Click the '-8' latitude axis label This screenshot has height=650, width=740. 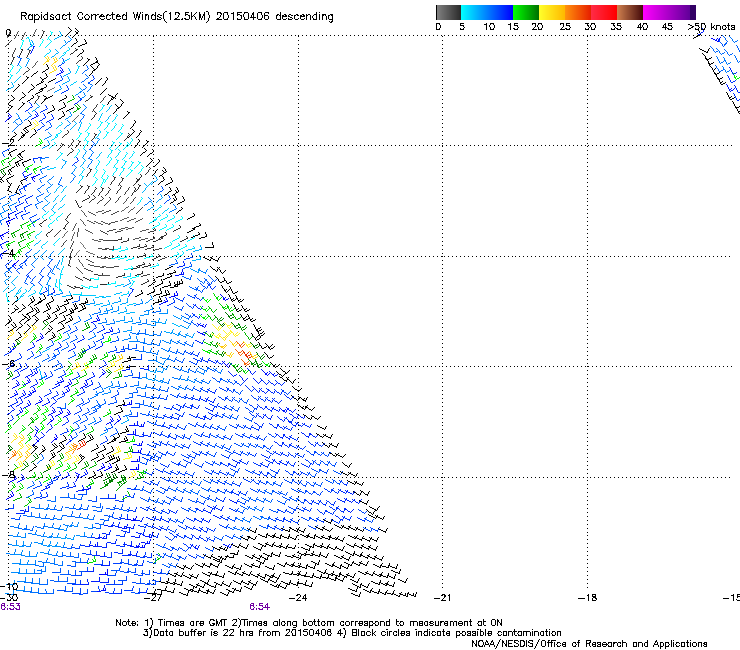coord(9,475)
